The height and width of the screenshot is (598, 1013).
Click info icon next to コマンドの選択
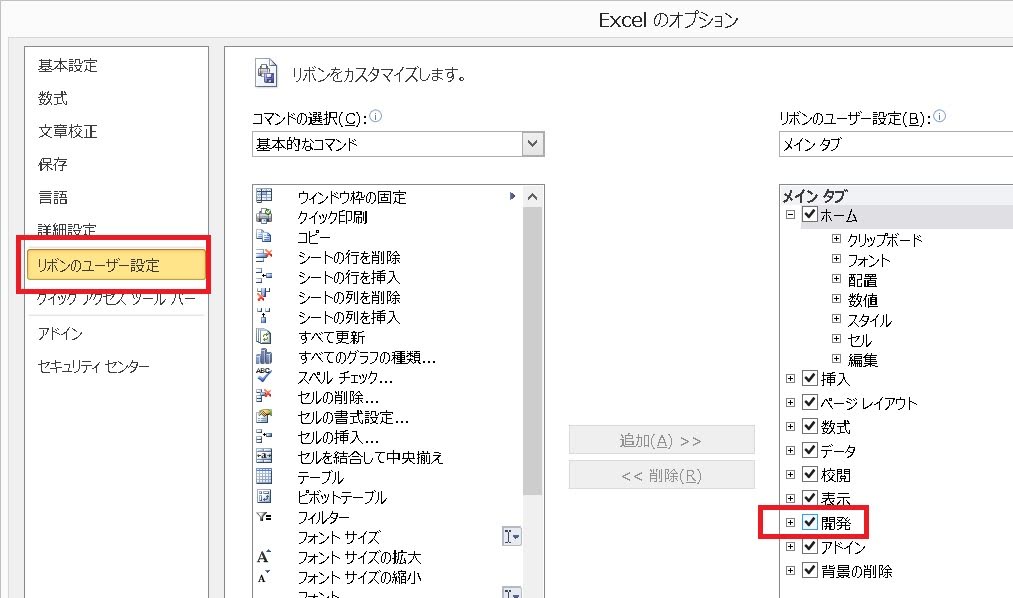[375, 116]
